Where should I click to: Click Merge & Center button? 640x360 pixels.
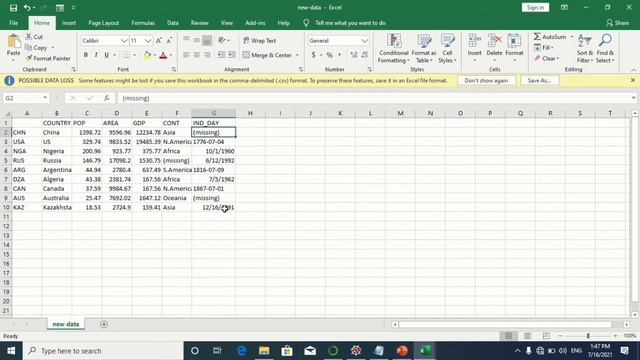(x=267, y=55)
